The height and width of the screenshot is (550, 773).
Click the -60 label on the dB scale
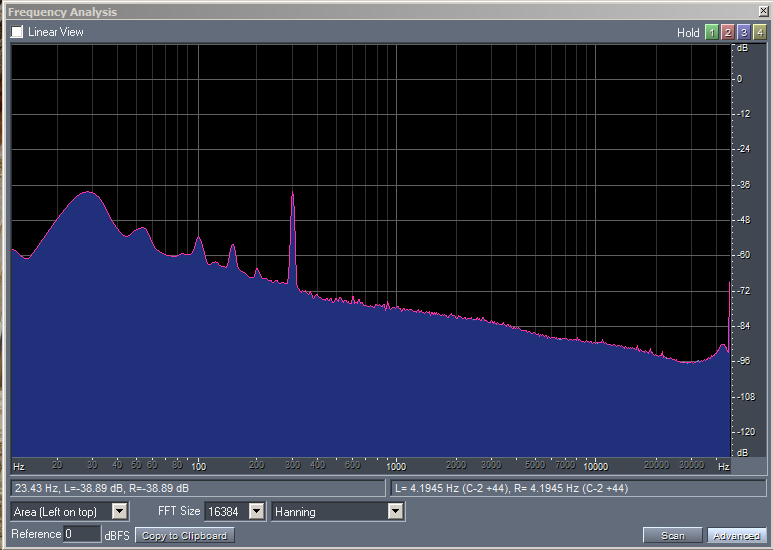click(742, 255)
